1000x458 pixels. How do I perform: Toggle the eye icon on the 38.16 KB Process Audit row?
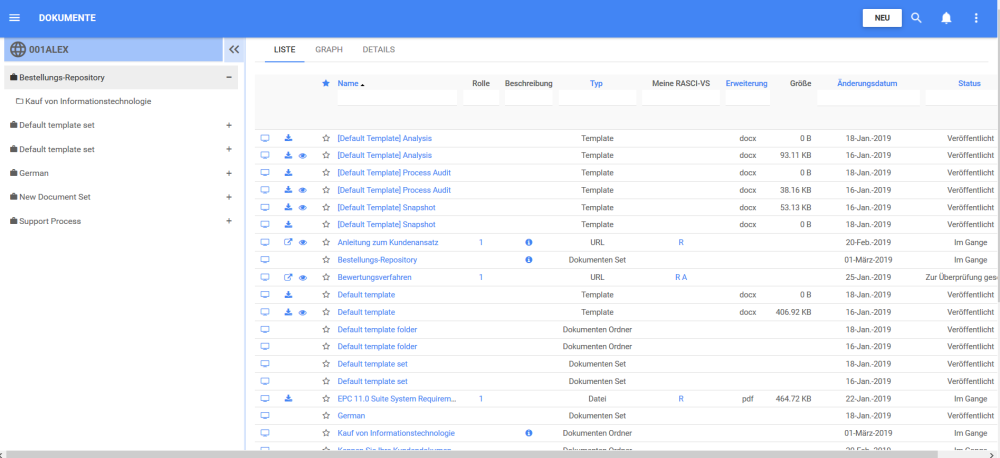(x=303, y=190)
